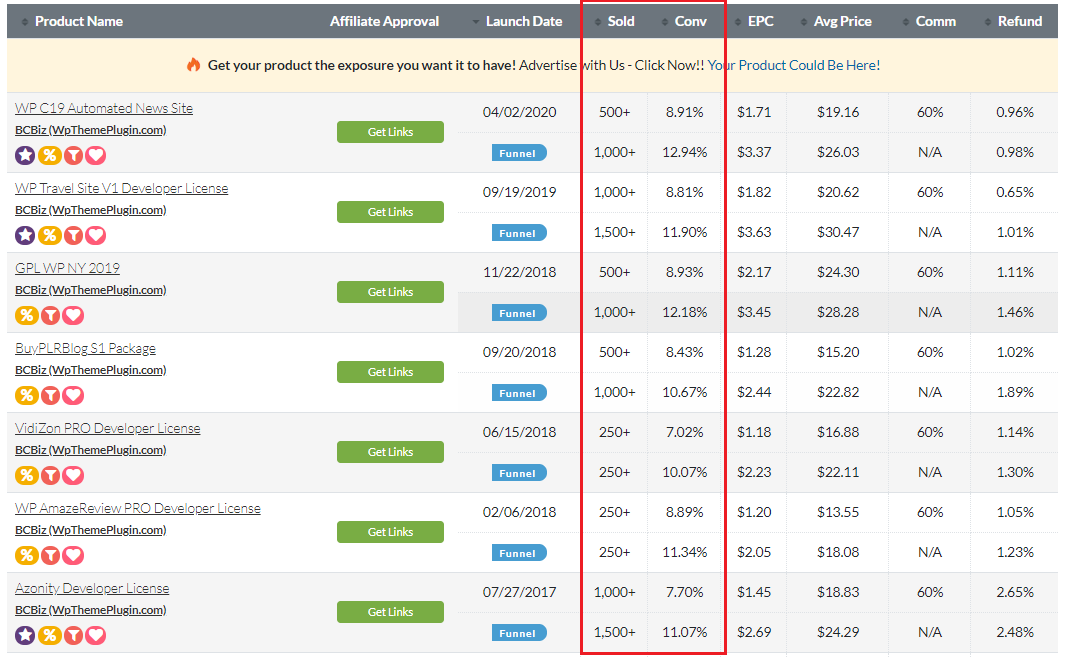Viewport: 1067px width, 658px height.
Task: Click the blue Funnel badge for WP Travel Site
Action: click(519, 233)
